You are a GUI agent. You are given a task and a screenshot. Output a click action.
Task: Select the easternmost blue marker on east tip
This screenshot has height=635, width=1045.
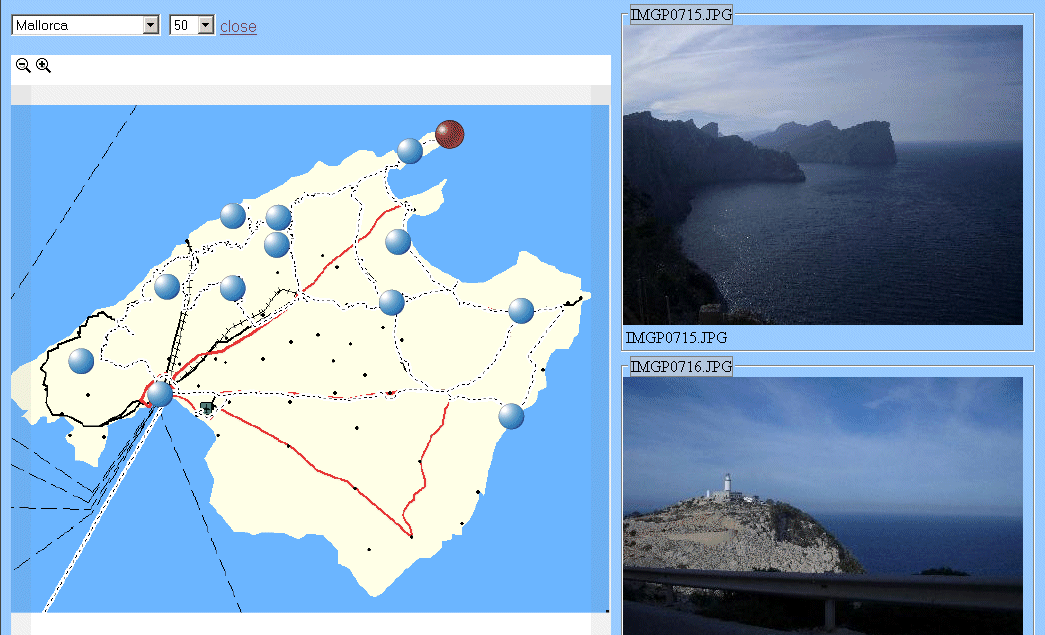pos(521,311)
